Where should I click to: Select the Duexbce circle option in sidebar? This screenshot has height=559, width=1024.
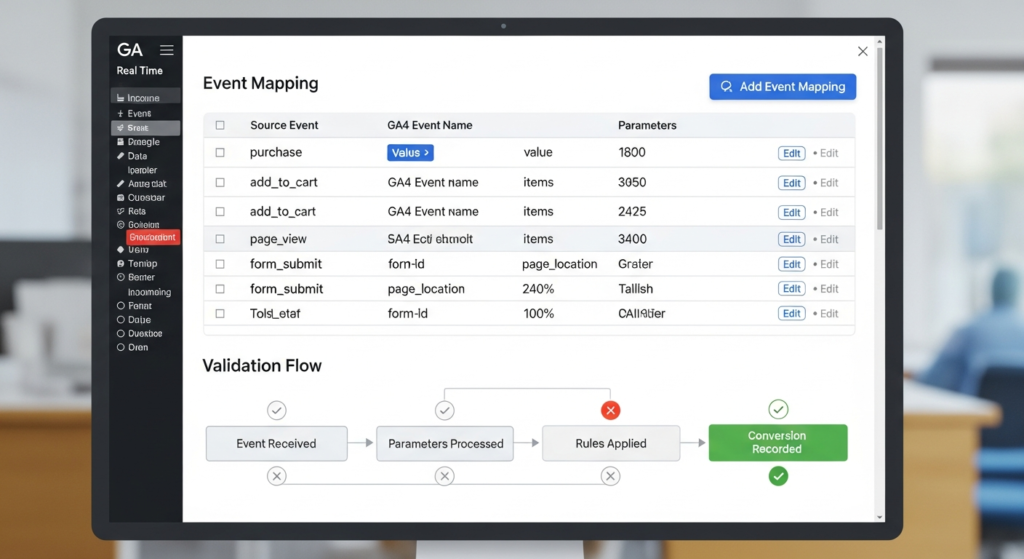point(120,334)
